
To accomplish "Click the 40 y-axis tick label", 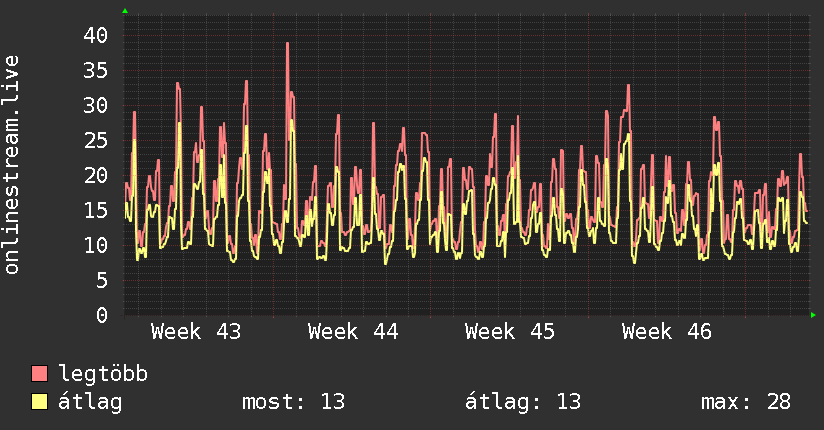I will (96, 36).
